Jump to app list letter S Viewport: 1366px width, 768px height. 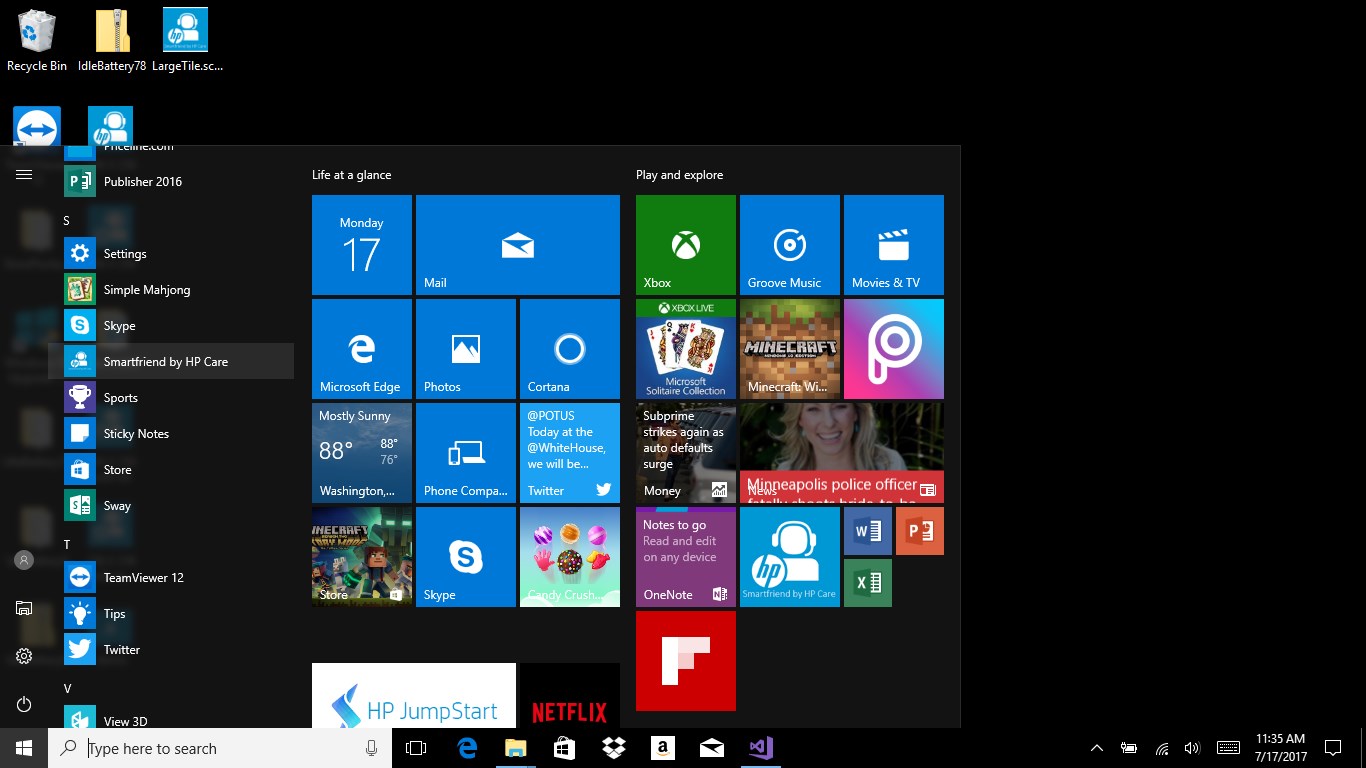67,220
